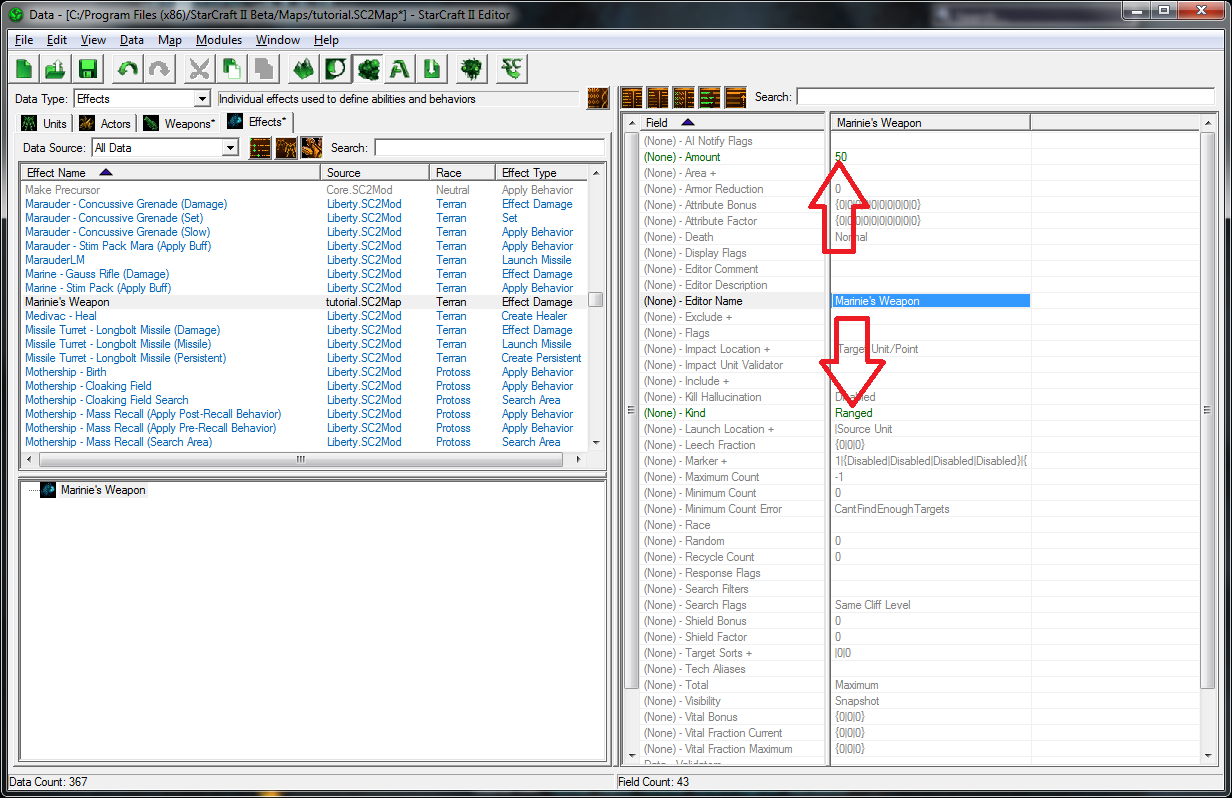Click the middle orange icon beside Data Source
This screenshot has height=798, width=1232.
tap(286, 147)
